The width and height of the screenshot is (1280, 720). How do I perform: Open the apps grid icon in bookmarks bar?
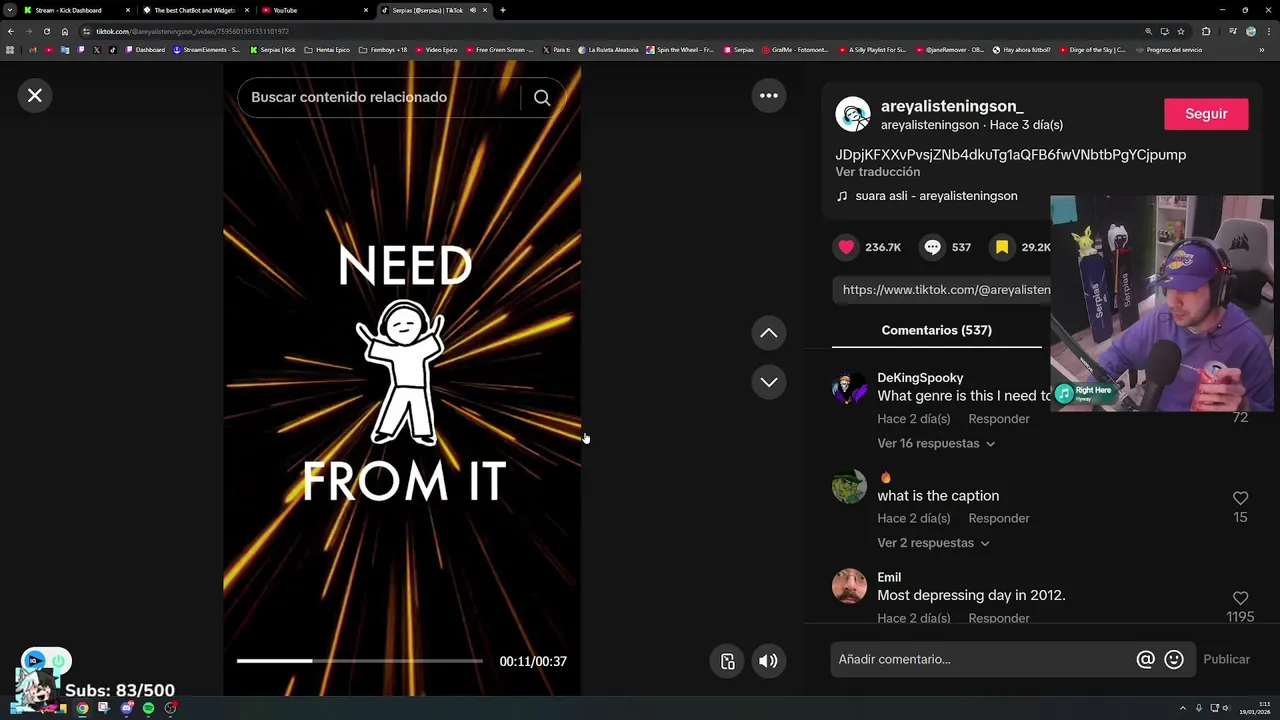tap(11, 50)
